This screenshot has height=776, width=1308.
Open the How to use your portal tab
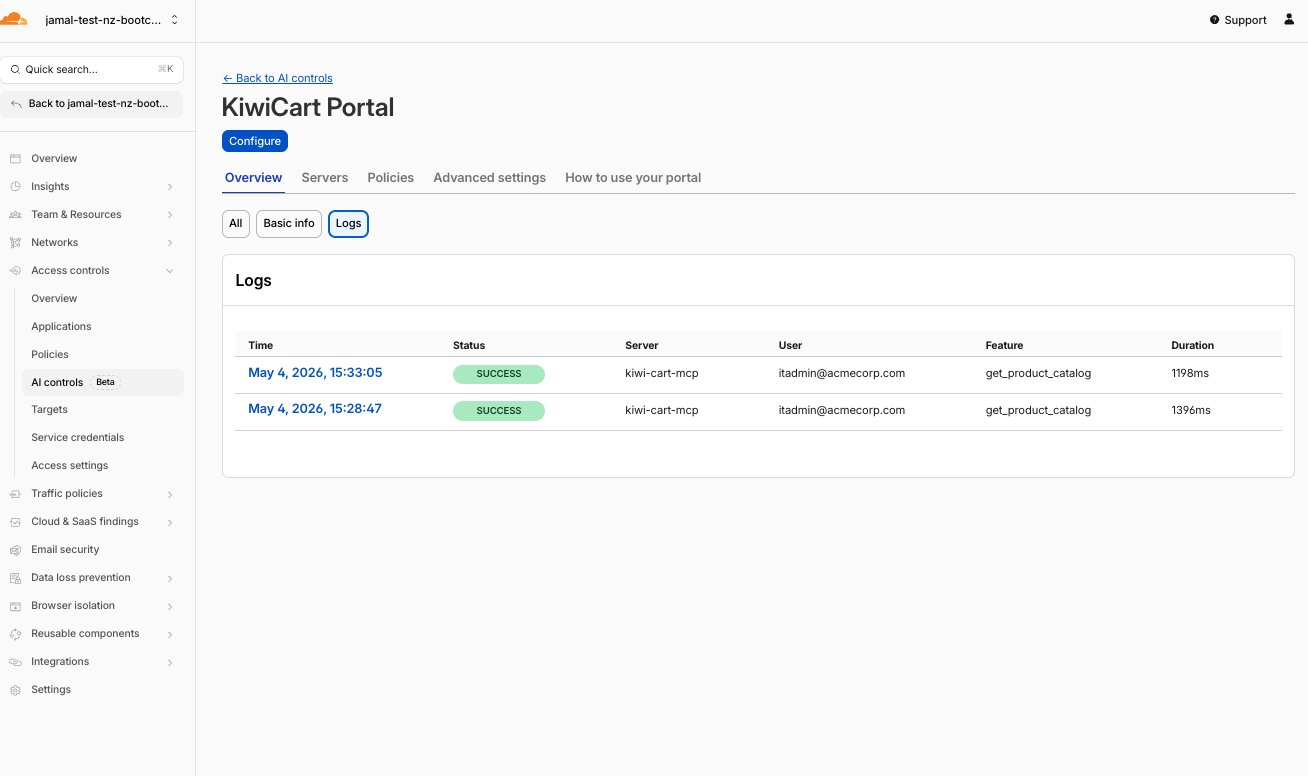[633, 178]
